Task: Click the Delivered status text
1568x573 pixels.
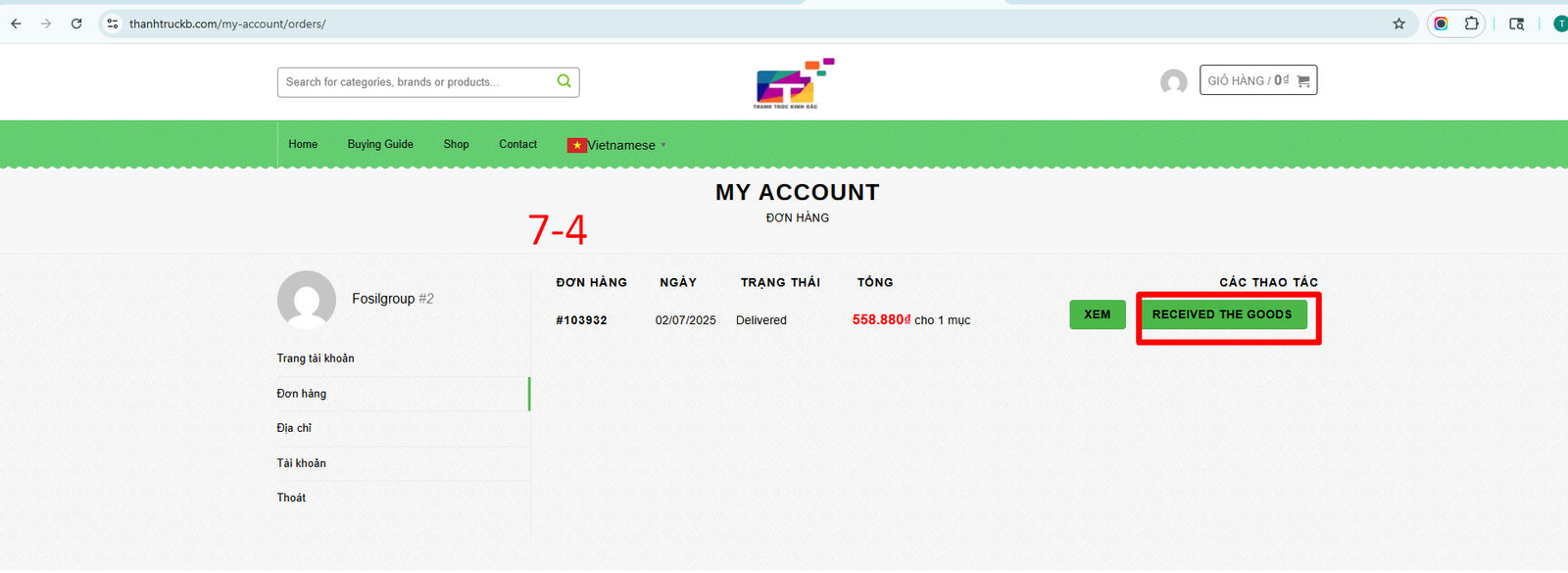Action: pyautogui.click(x=761, y=320)
